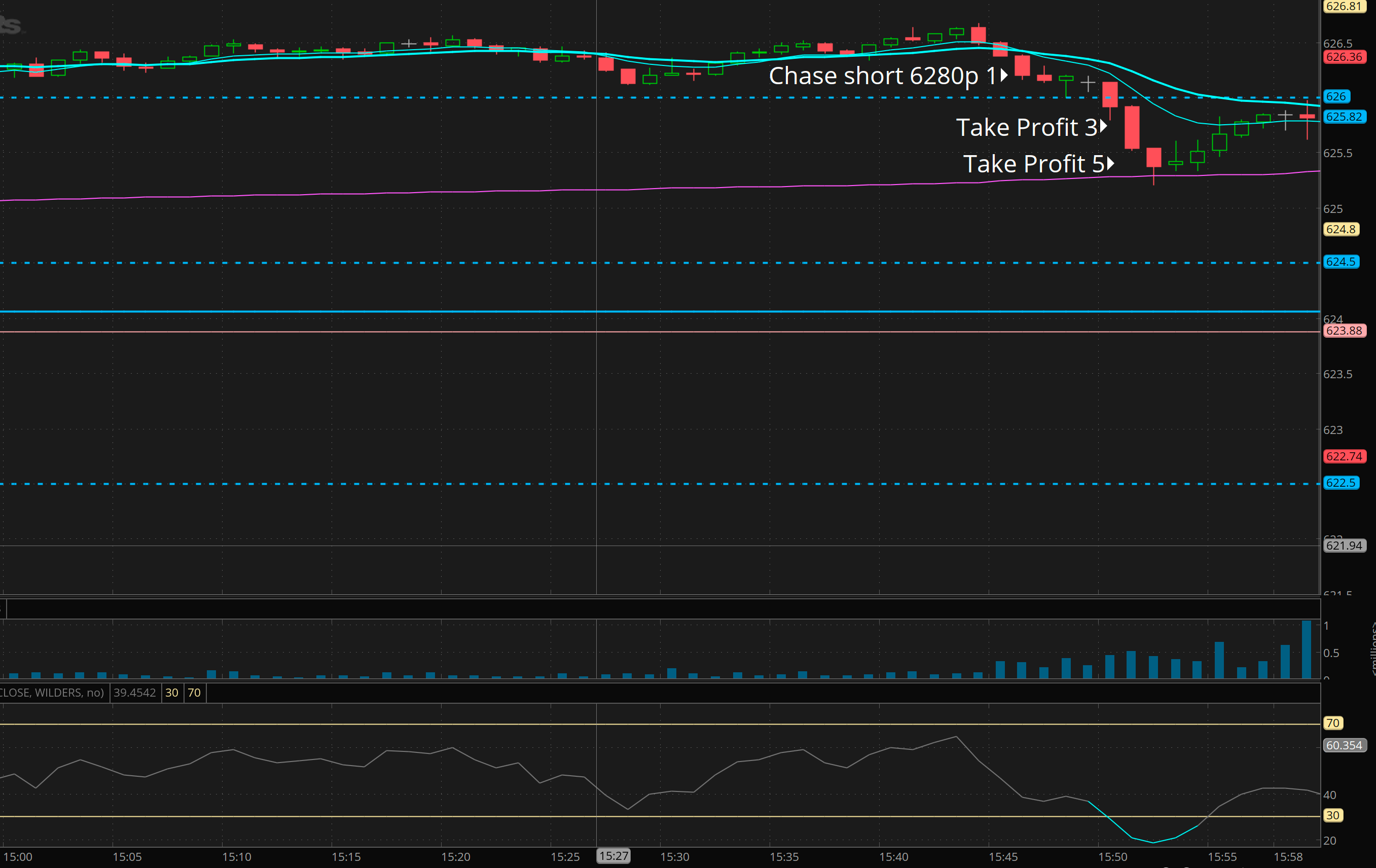1376x868 pixels.
Task: Click the 70 overbought label in the RSI header
Action: pyautogui.click(x=194, y=693)
